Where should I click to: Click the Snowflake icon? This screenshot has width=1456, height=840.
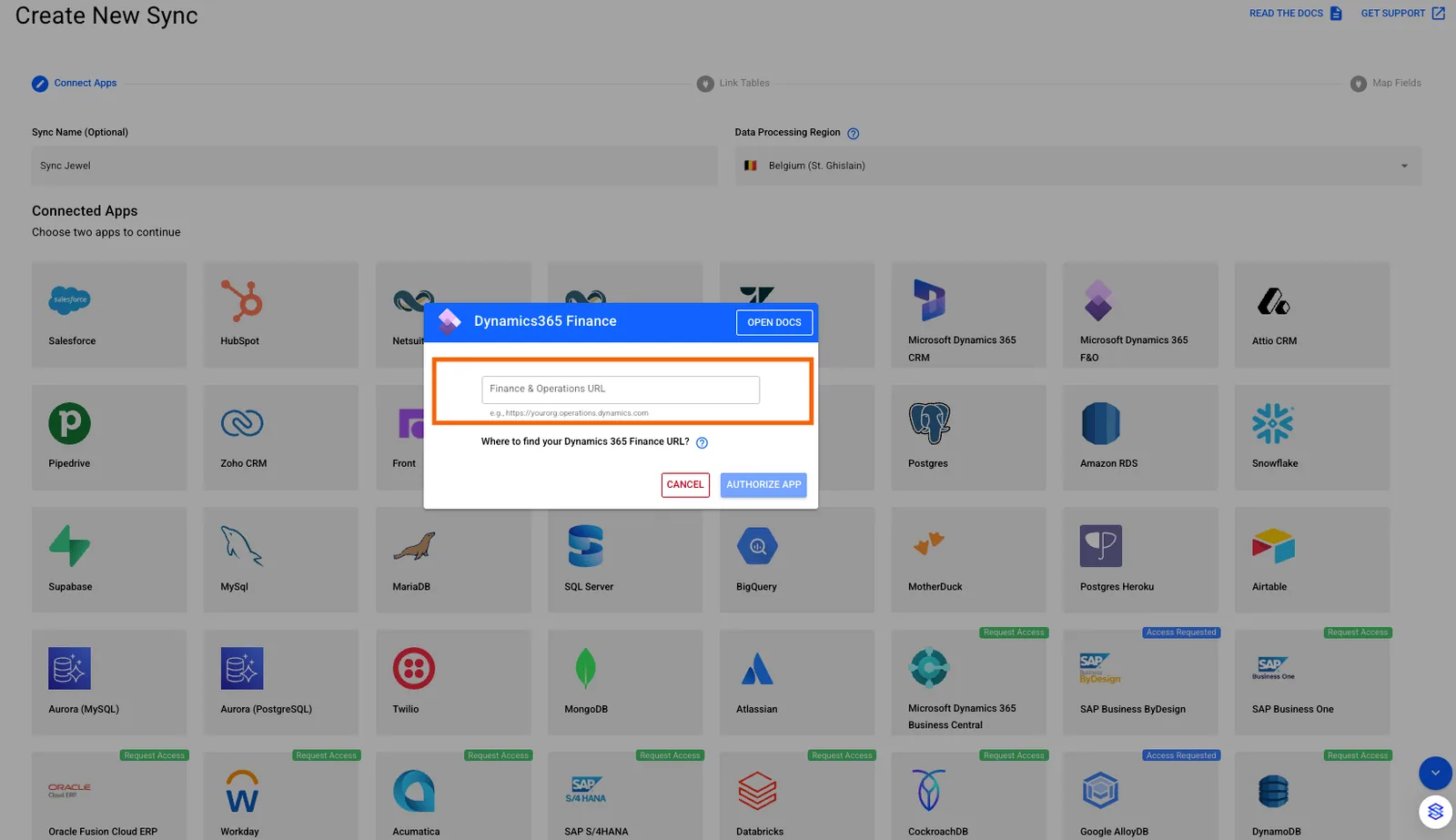1273,423
